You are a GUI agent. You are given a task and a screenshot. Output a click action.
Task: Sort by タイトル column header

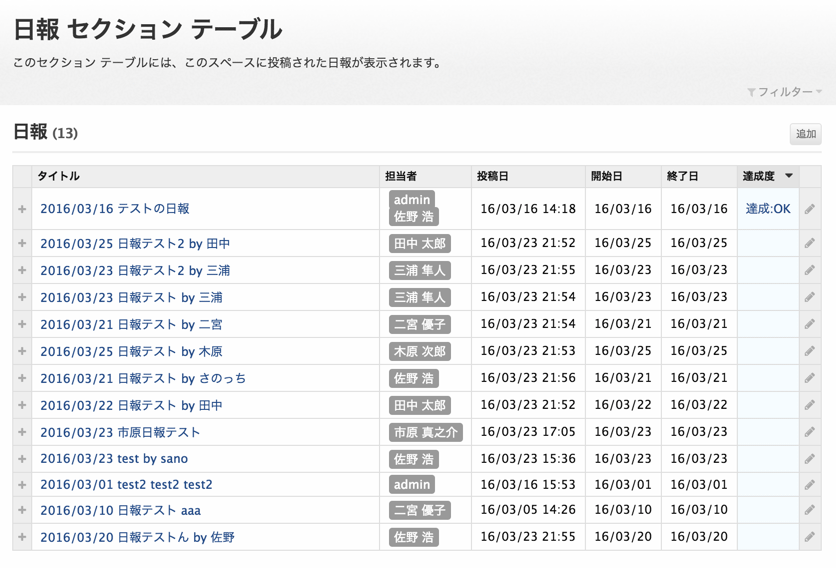point(58,176)
